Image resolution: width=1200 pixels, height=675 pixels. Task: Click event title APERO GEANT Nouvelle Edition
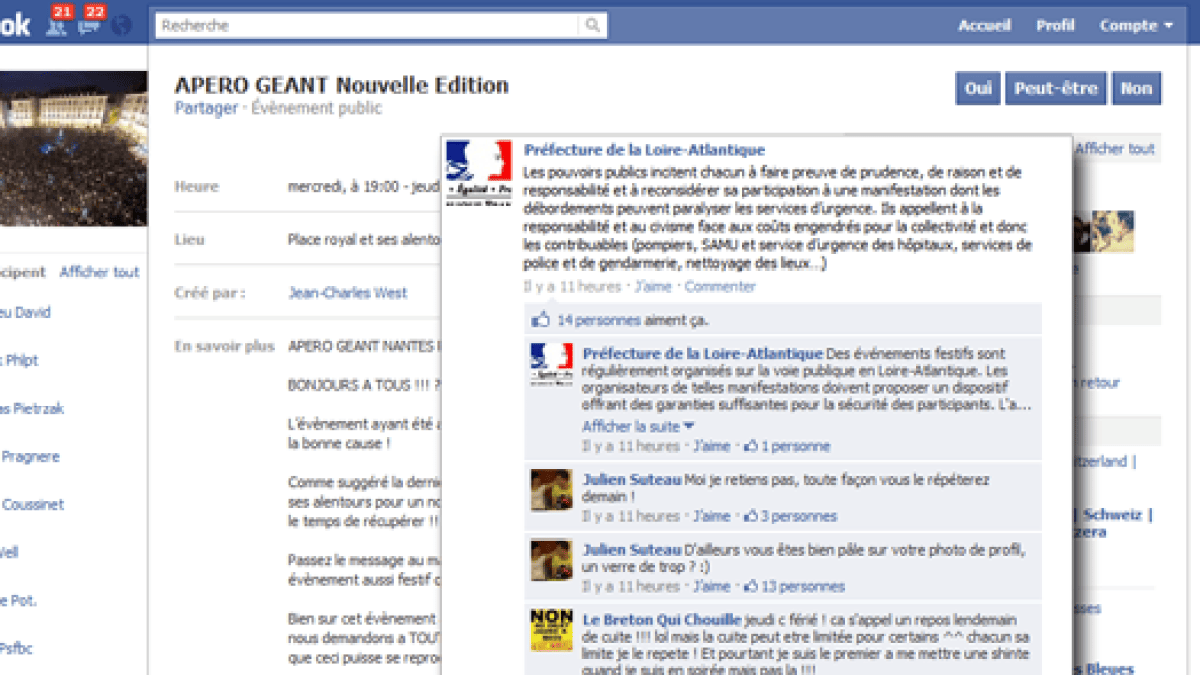341,85
